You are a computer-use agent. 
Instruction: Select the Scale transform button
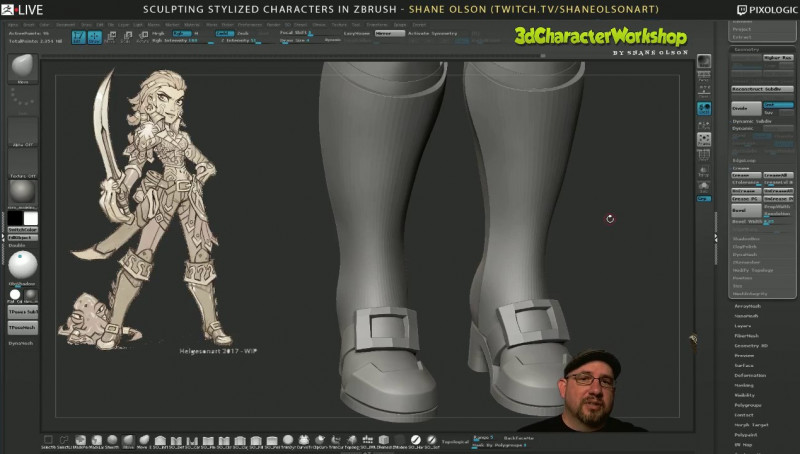click(x=127, y=37)
